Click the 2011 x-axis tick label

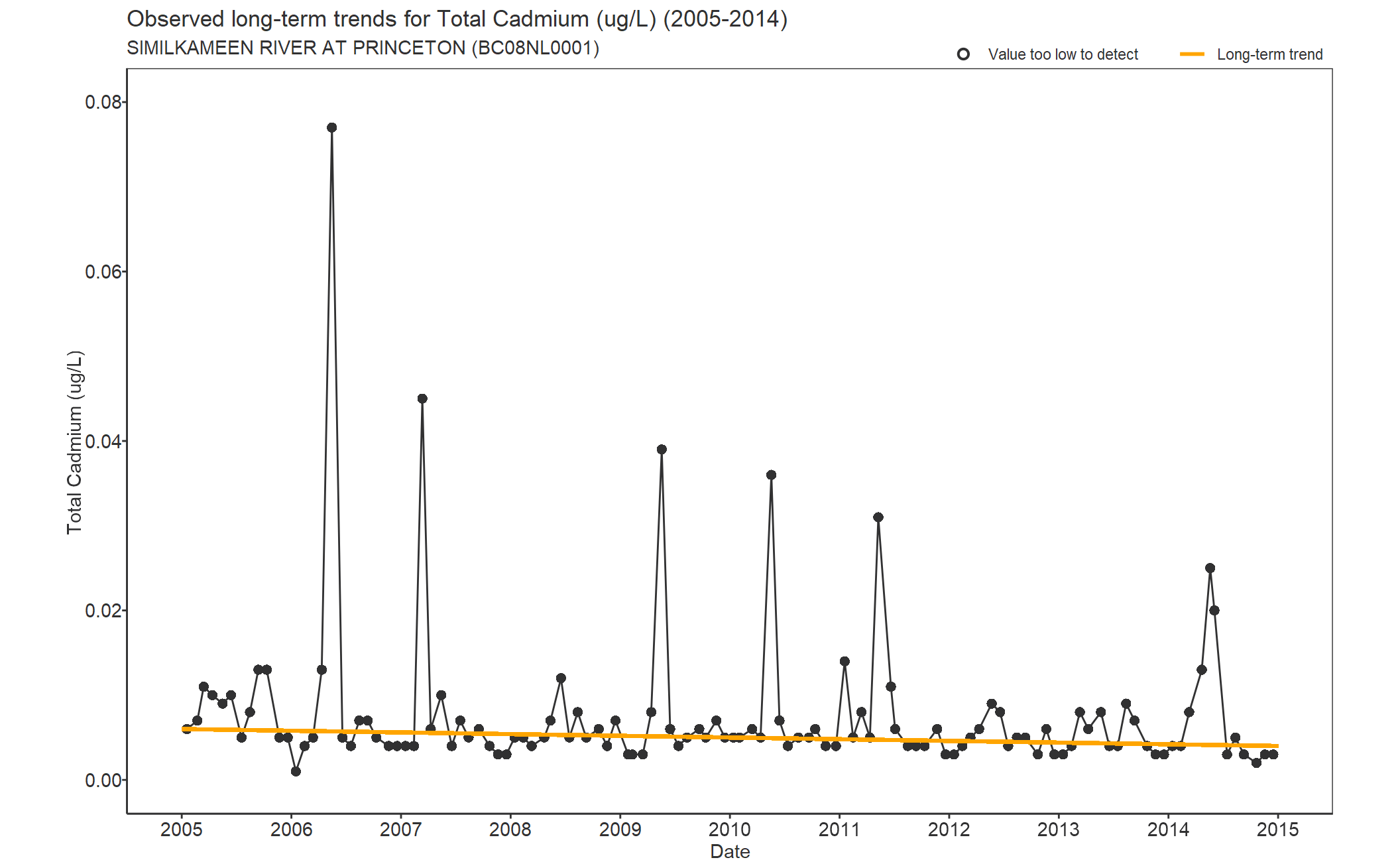839,830
